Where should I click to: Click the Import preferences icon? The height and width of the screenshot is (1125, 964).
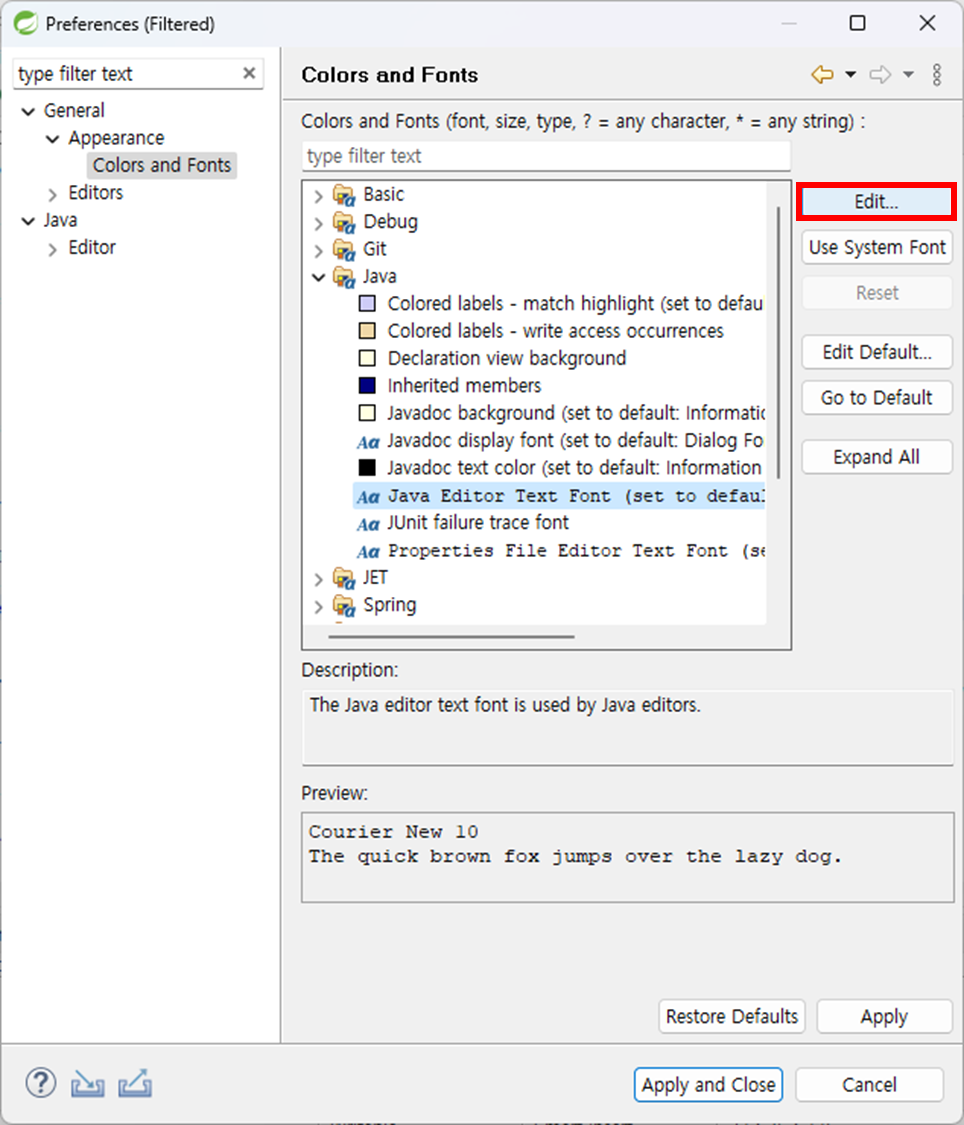tap(88, 1083)
